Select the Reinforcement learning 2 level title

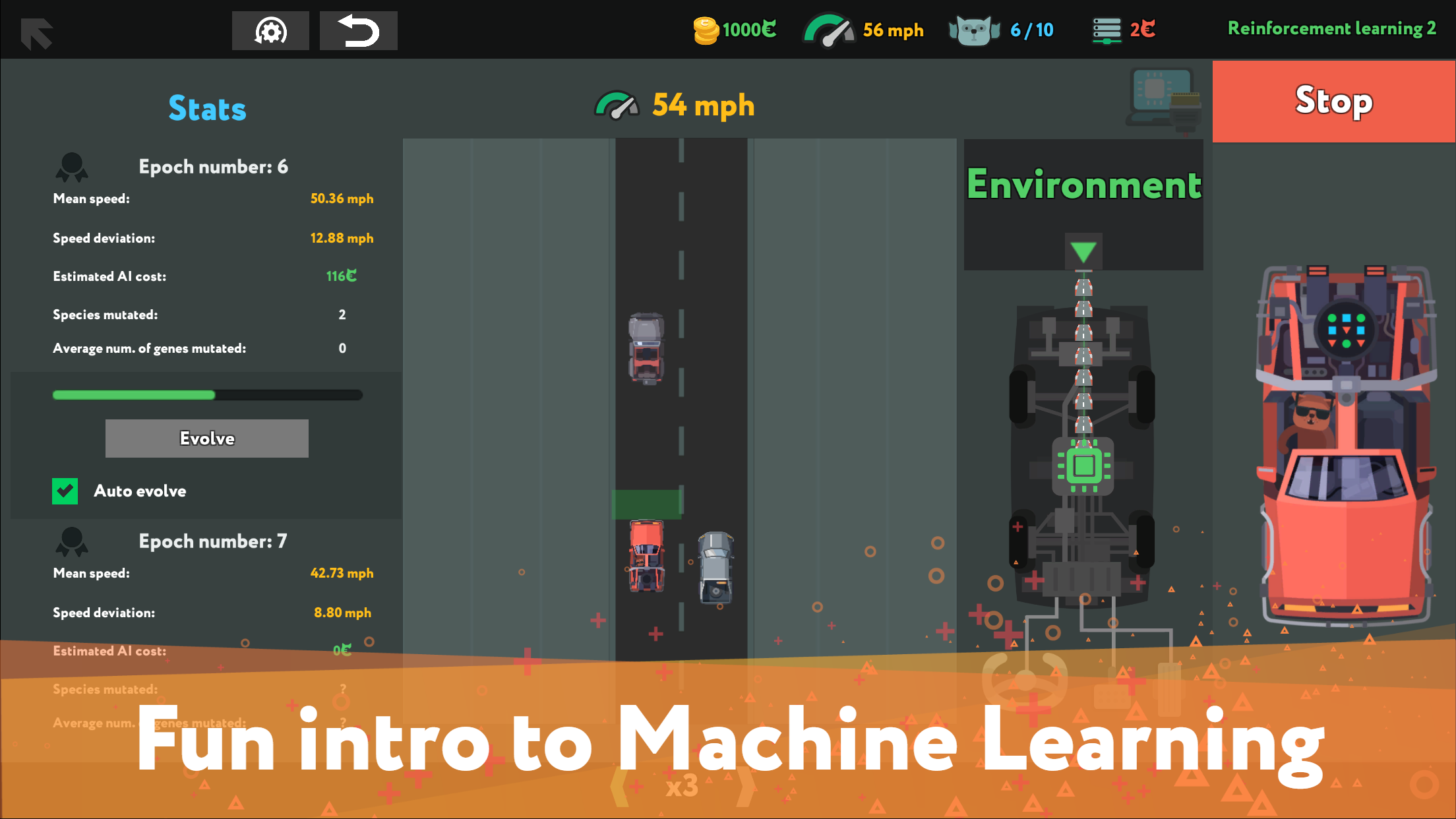pos(1331,28)
